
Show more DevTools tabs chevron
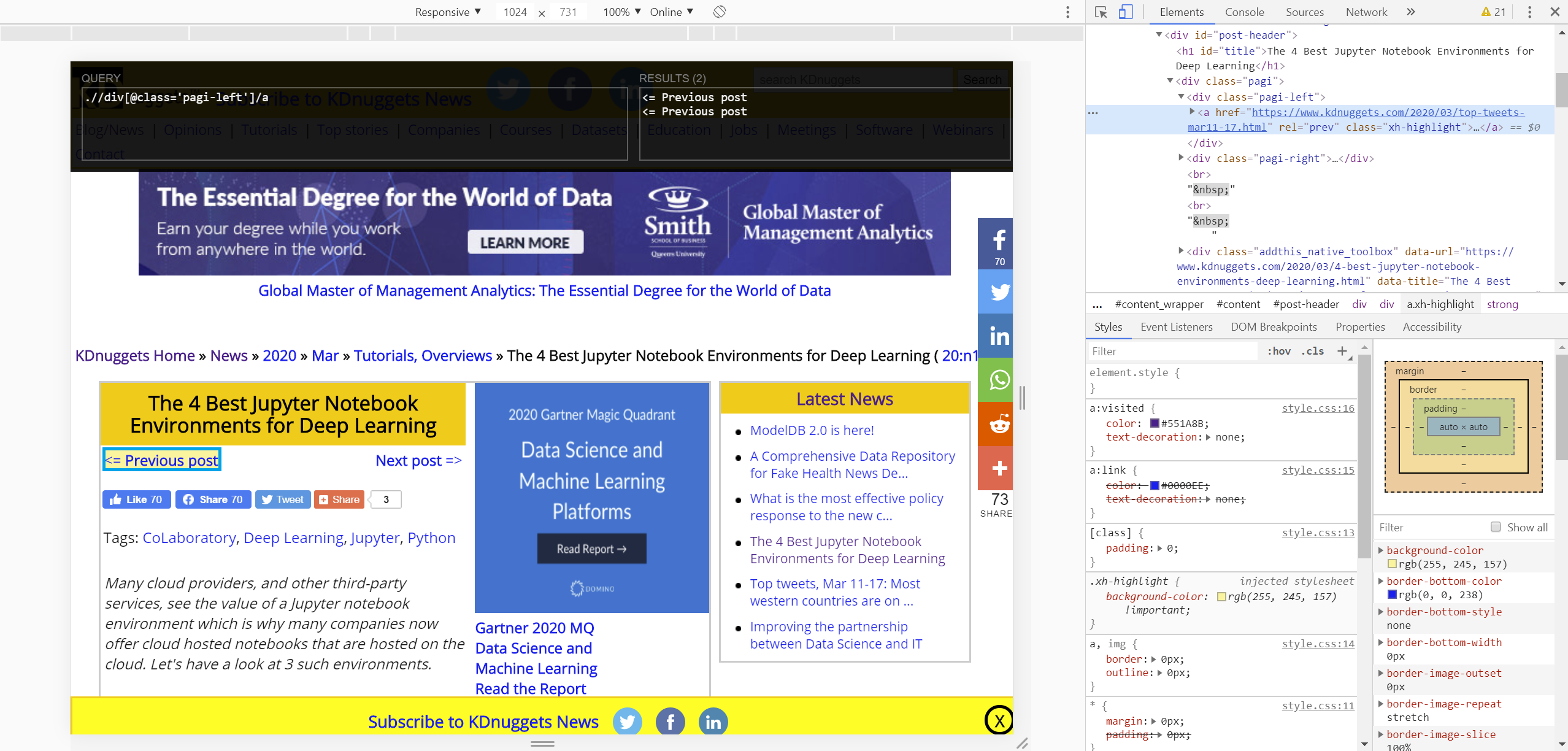[x=1411, y=12]
